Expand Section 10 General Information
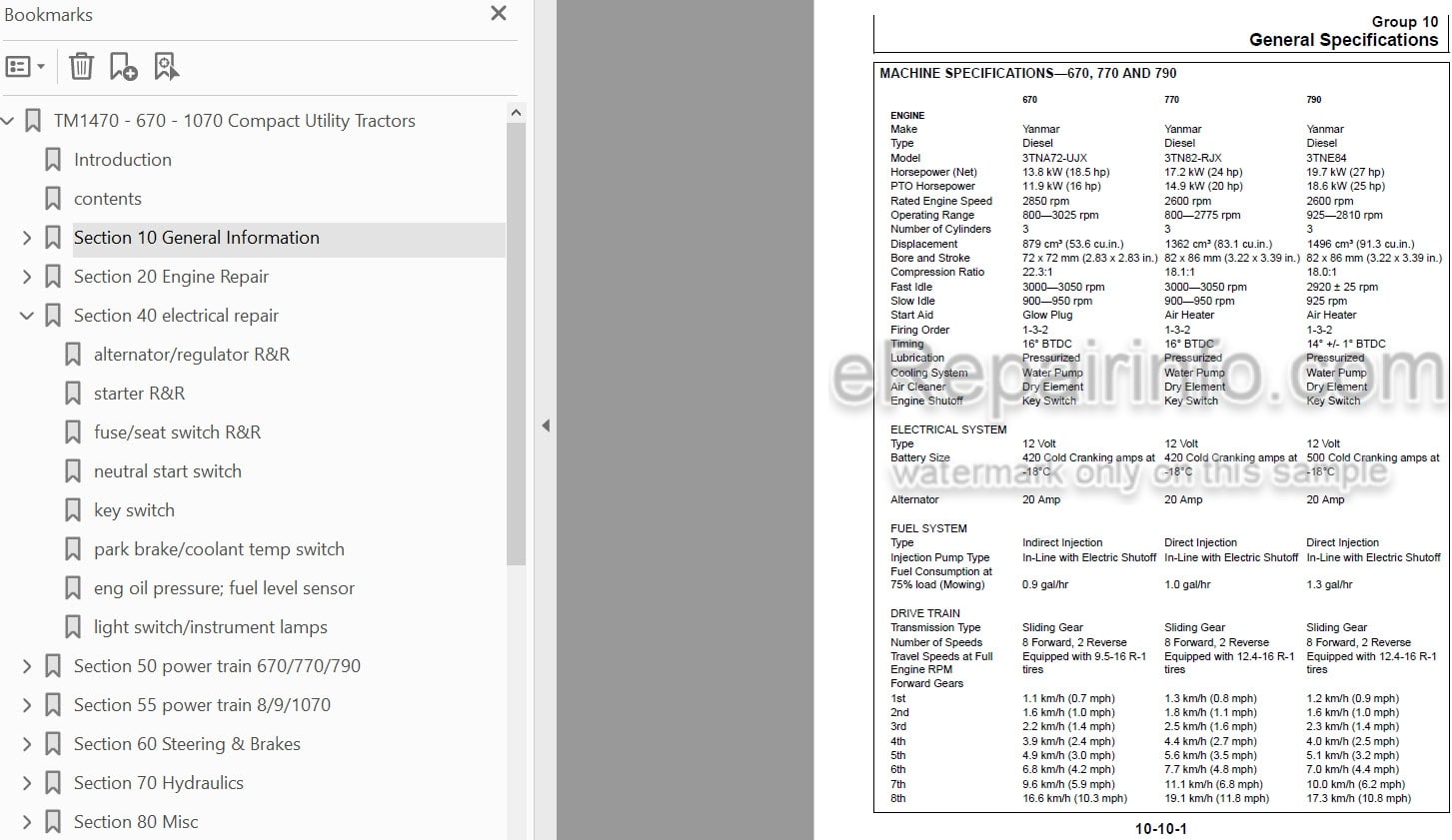 tap(27, 238)
